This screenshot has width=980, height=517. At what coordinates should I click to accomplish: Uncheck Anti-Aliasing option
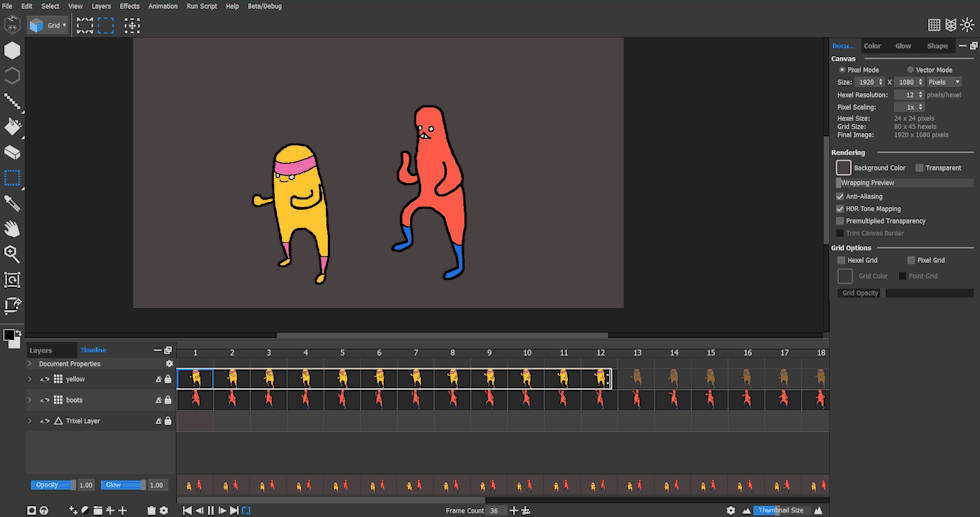[840, 196]
